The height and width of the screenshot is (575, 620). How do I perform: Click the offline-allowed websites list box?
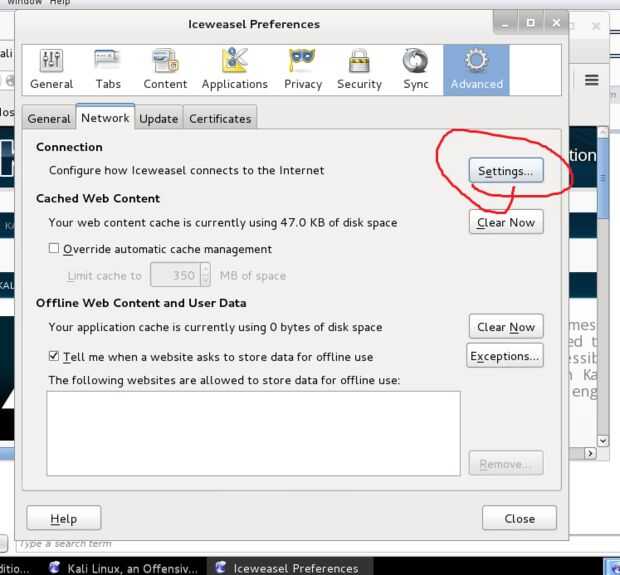pyautogui.click(x=253, y=433)
